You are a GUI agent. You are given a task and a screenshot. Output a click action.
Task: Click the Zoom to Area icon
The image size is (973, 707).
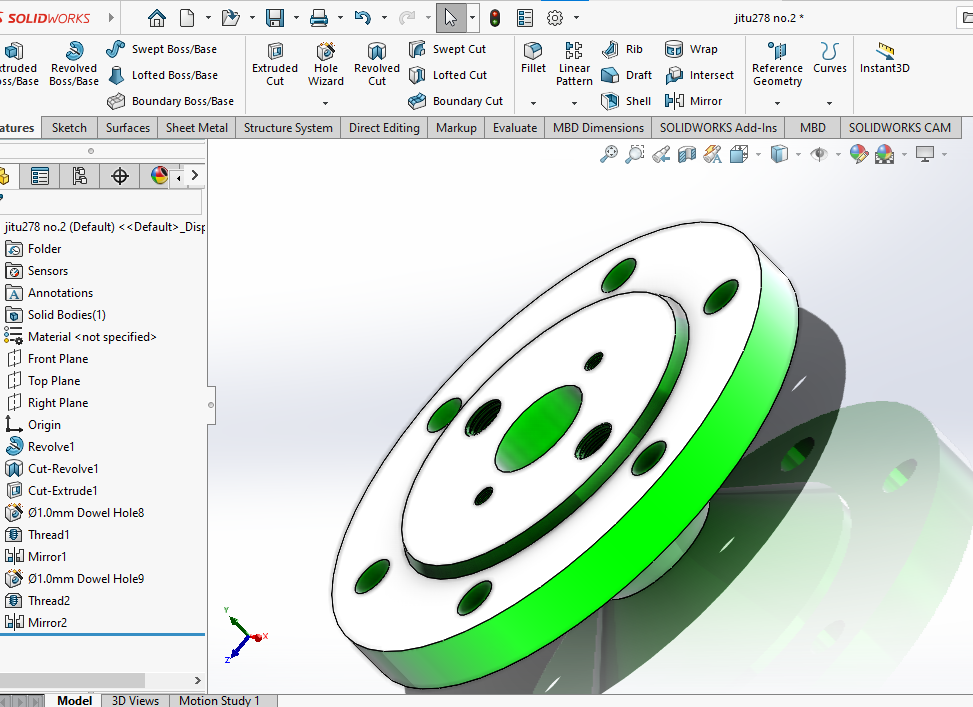point(635,154)
